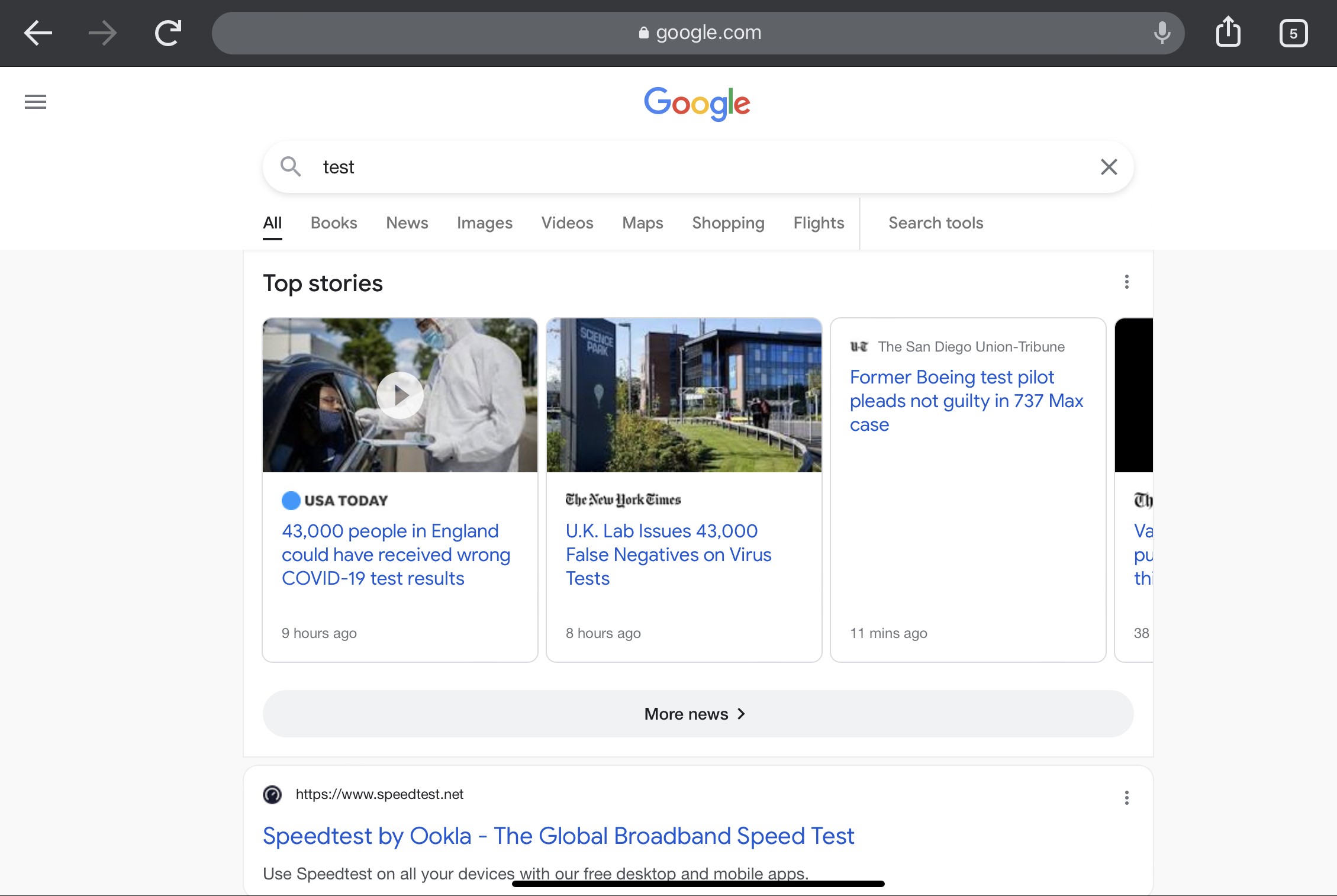Click the New York Times logo
The image size is (1337, 896).
point(623,500)
